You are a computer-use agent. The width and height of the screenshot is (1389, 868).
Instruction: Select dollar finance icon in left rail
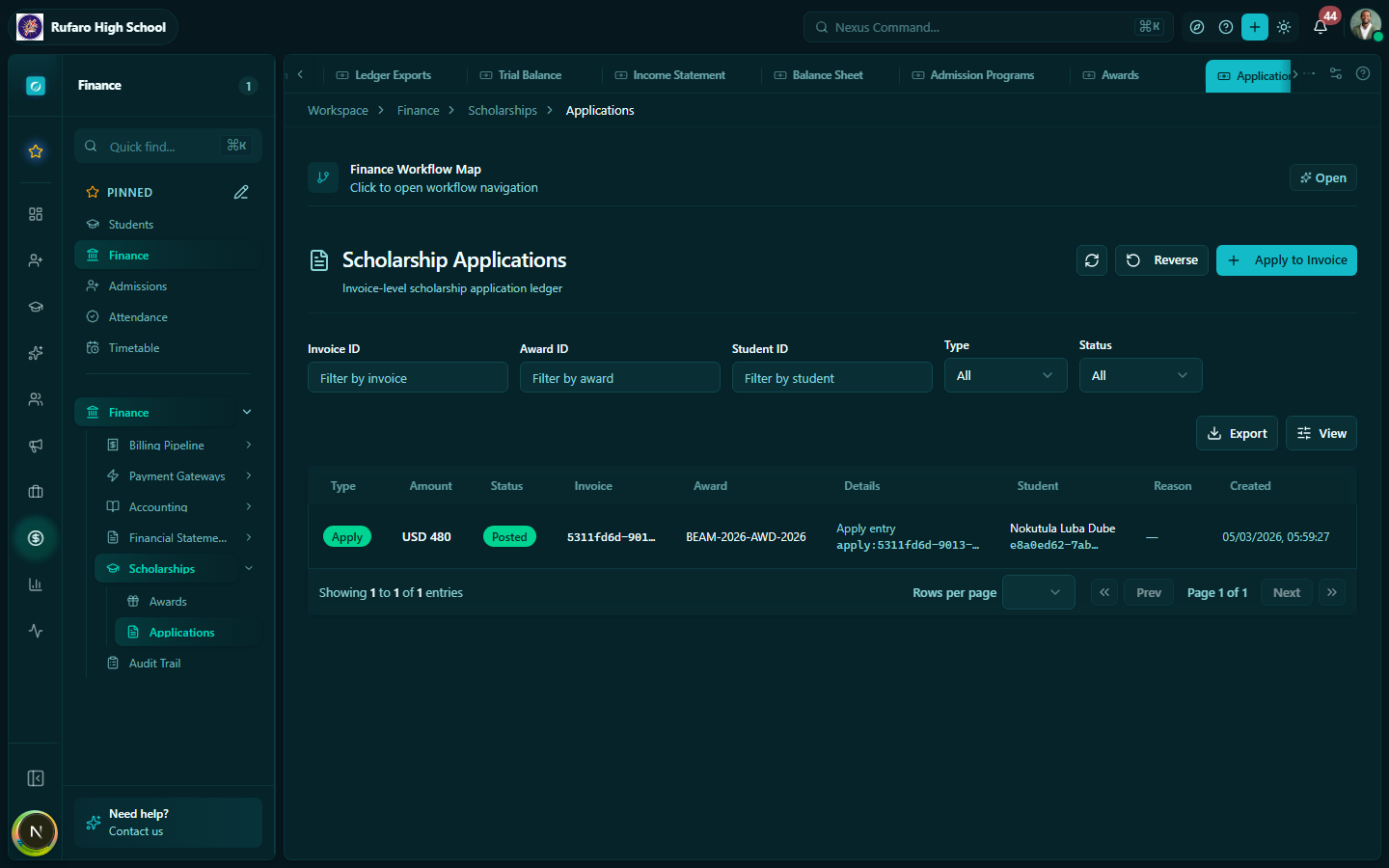point(36,538)
